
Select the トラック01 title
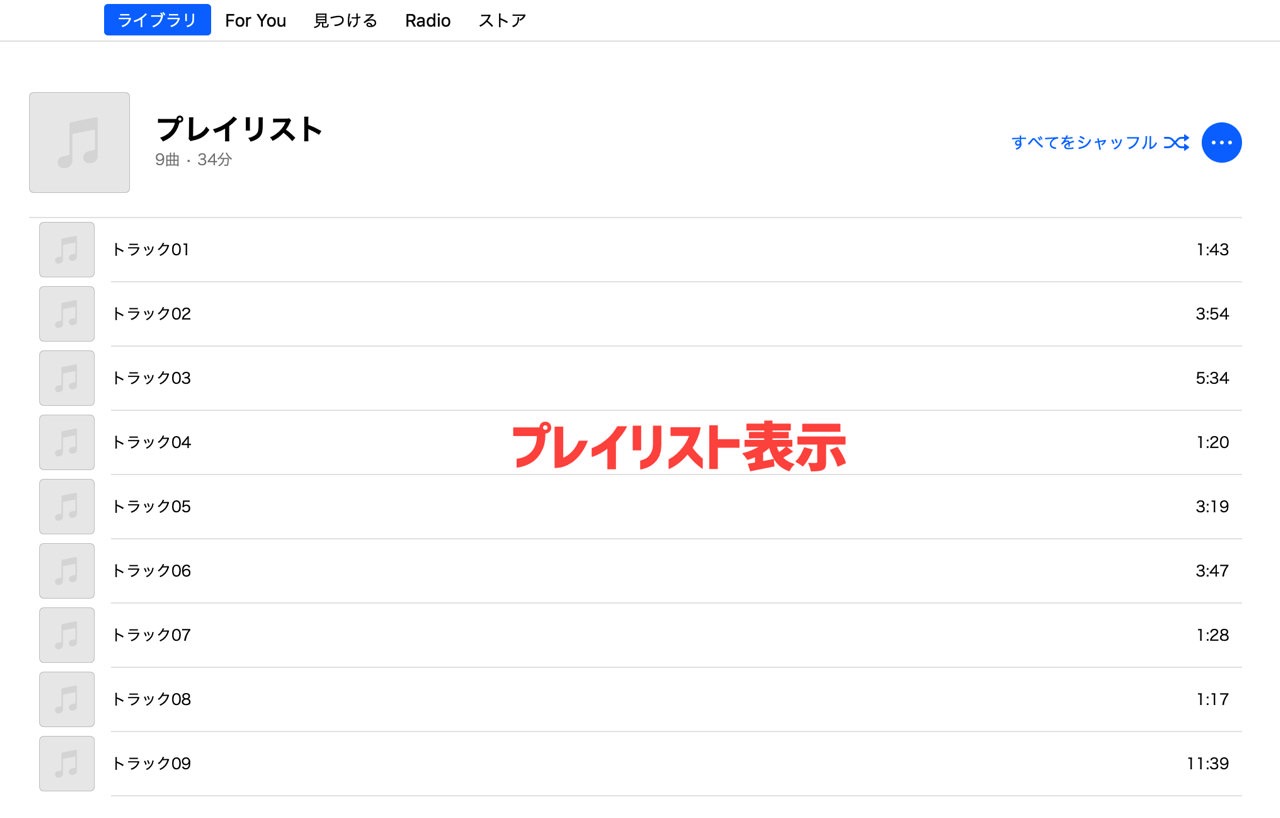tap(150, 250)
